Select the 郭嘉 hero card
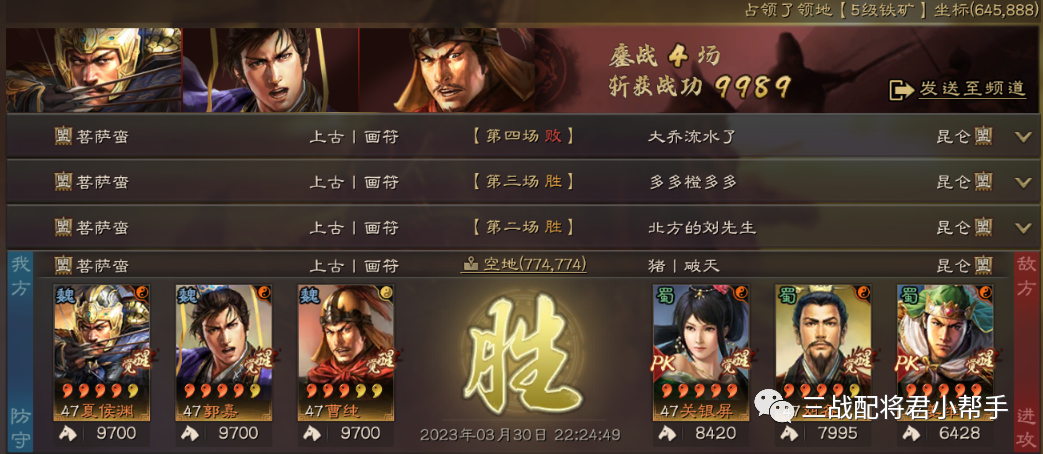1043x454 pixels. [224, 353]
